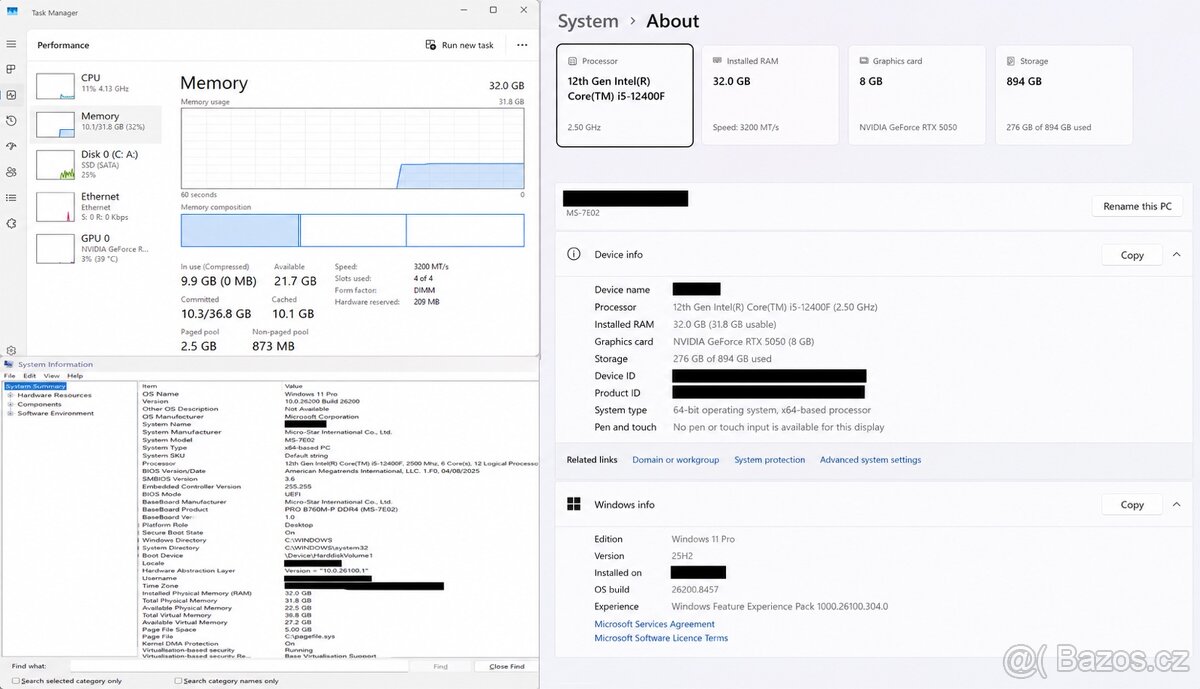This screenshot has width=1200, height=689.
Task: Select the OS Name row in System Information
Action: [338, 394]
